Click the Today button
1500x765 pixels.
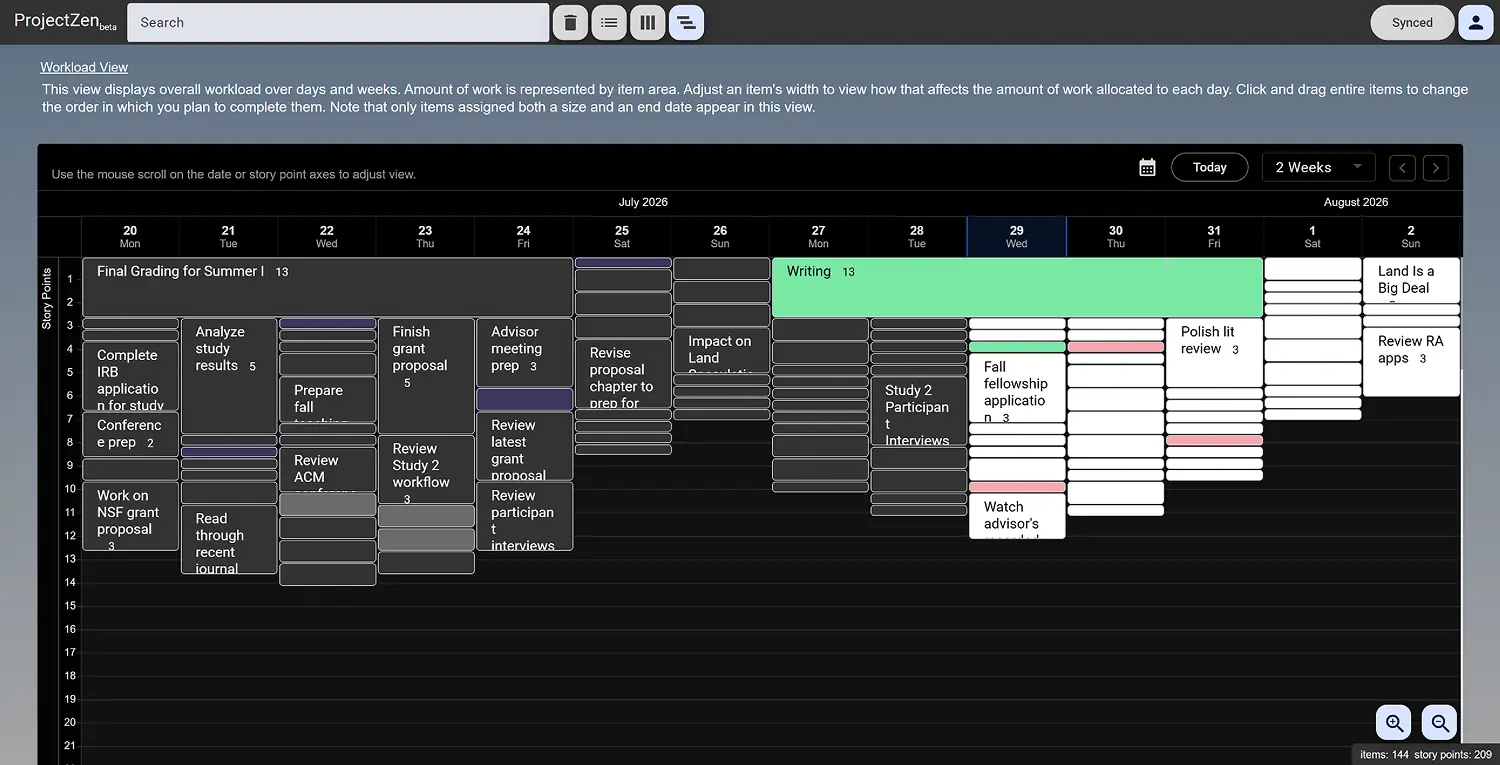(1209, 167)
